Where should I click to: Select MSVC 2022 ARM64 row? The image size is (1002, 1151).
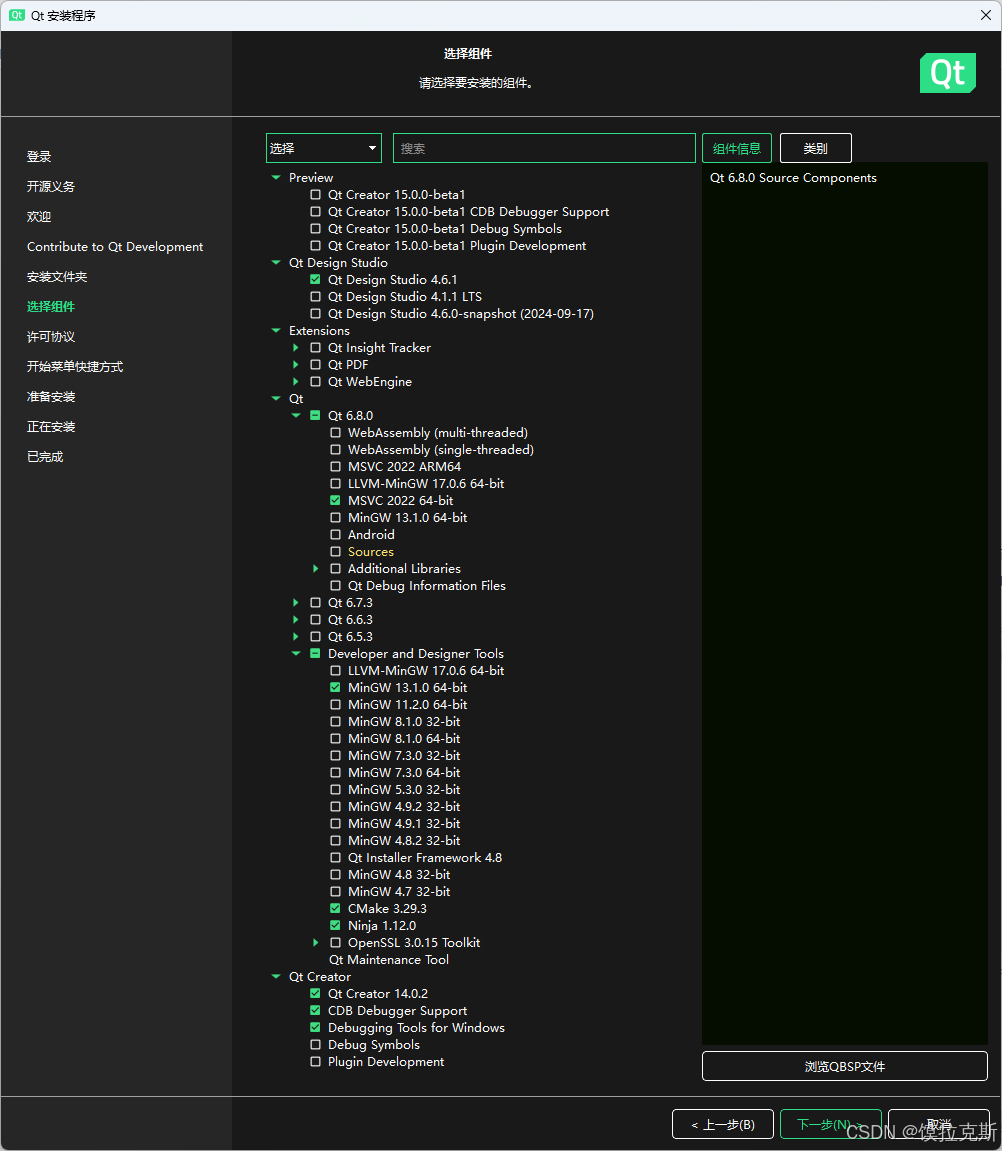[x=404, y=466]
